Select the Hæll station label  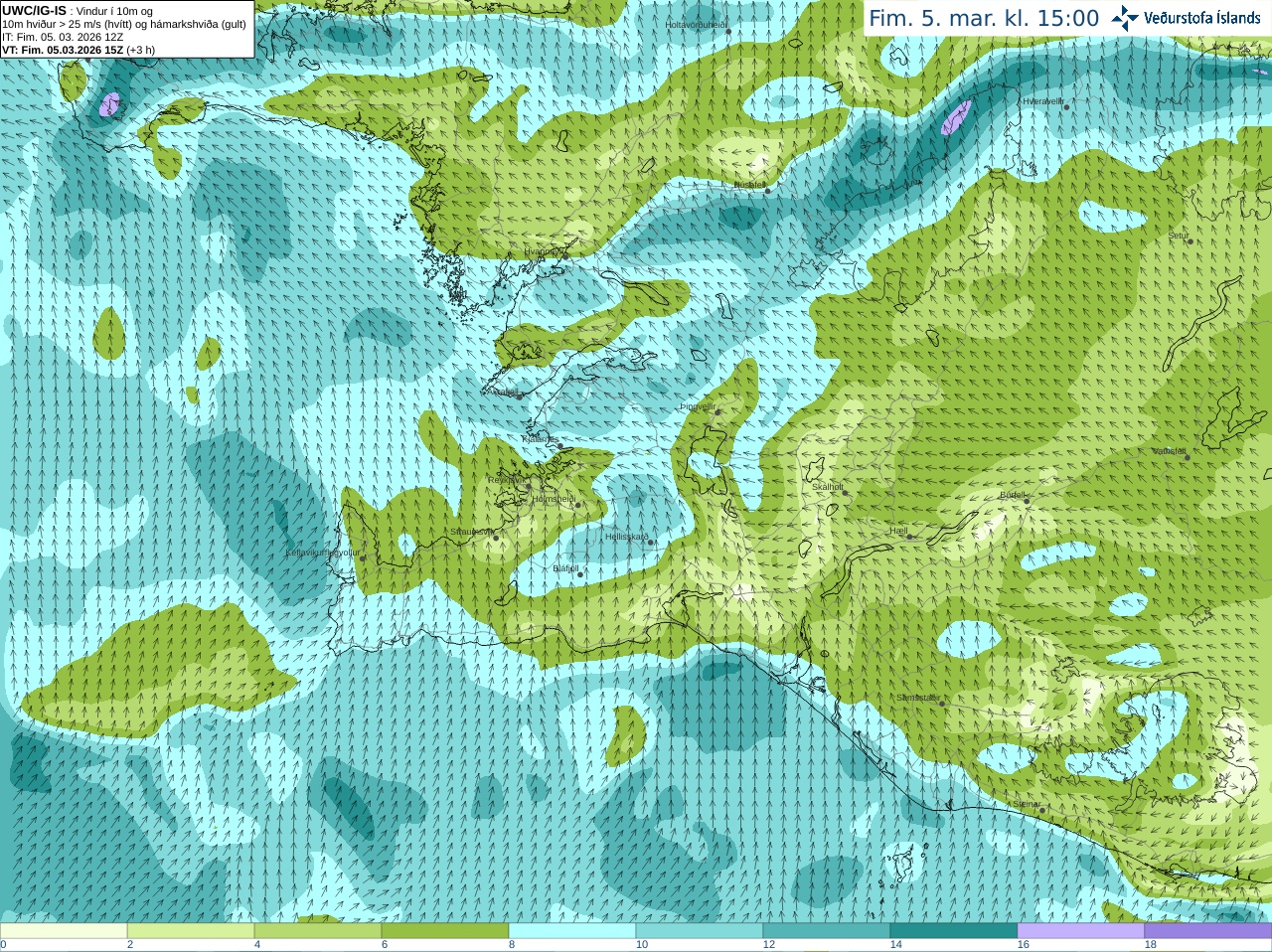[x=898, y=532]
